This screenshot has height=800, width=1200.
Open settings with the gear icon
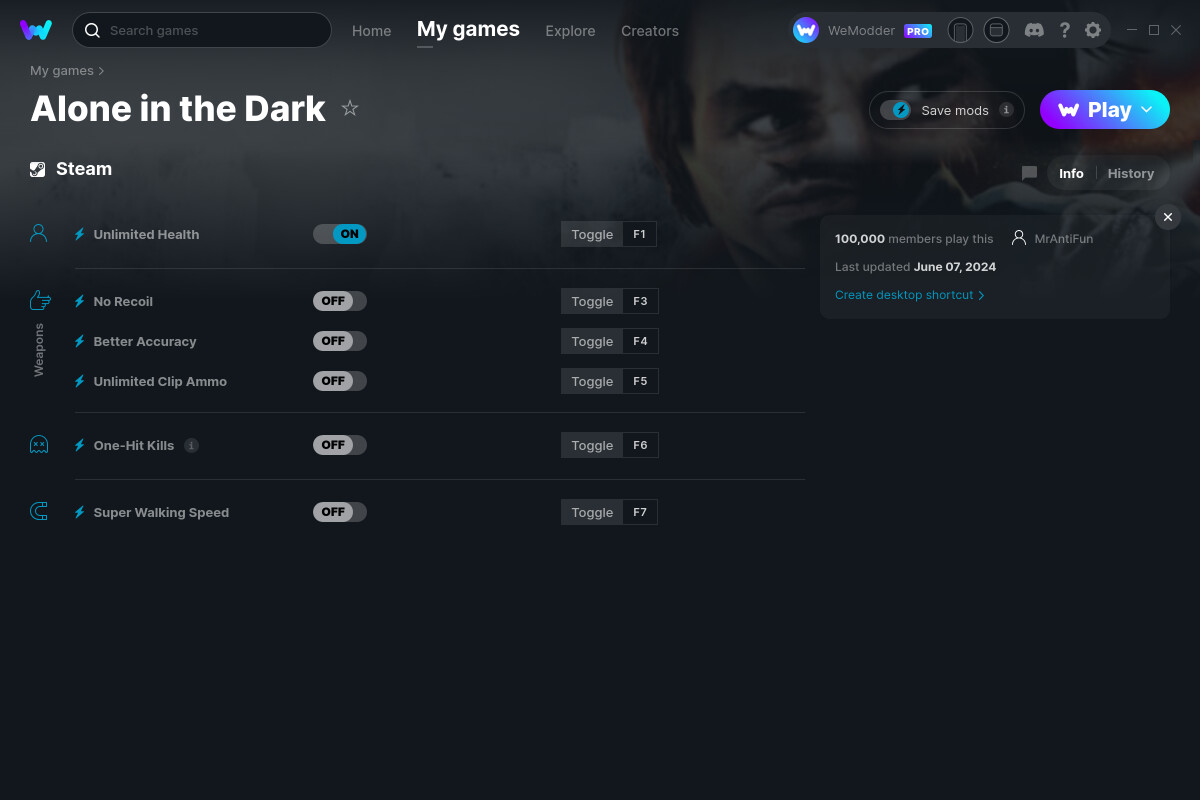pos(1093,30)
